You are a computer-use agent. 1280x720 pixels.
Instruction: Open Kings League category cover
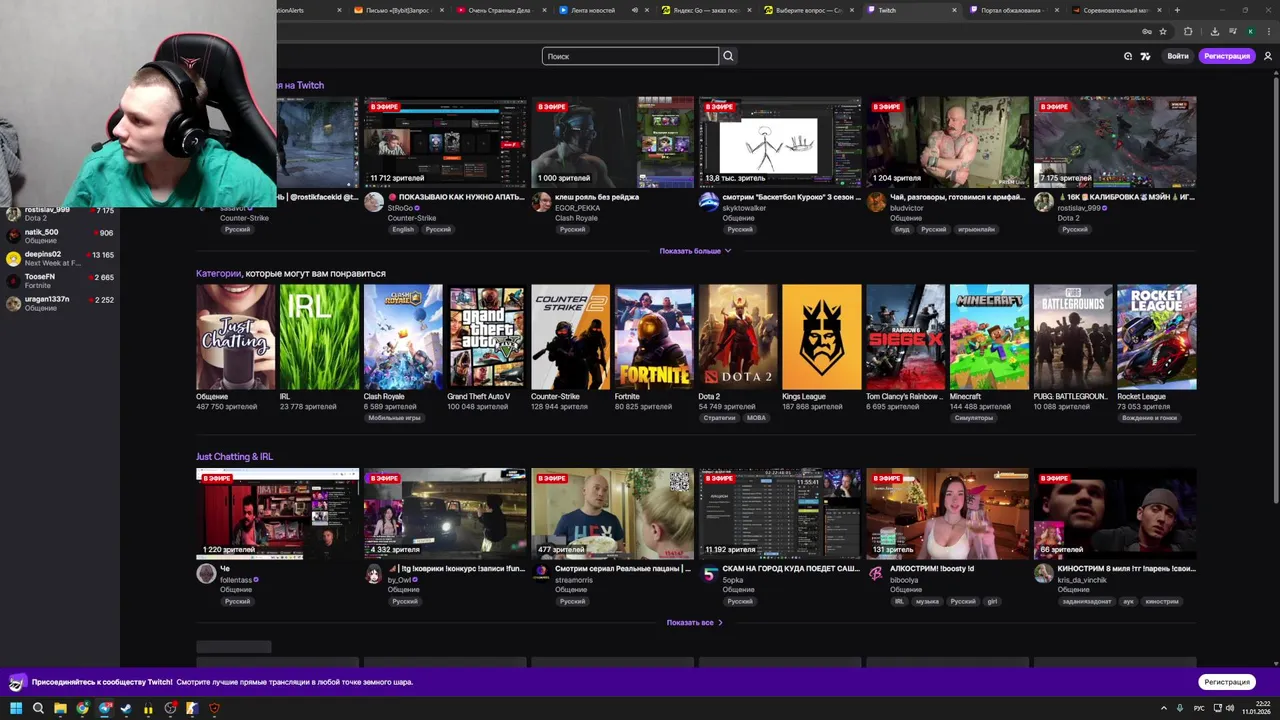point(821,337)
